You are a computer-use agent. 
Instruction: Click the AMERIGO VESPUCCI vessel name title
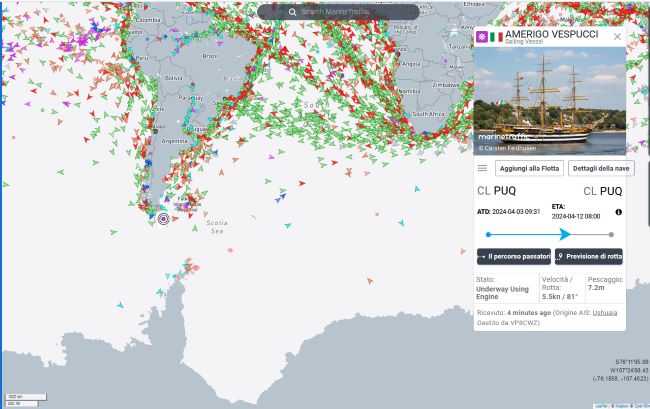[551, 34]
